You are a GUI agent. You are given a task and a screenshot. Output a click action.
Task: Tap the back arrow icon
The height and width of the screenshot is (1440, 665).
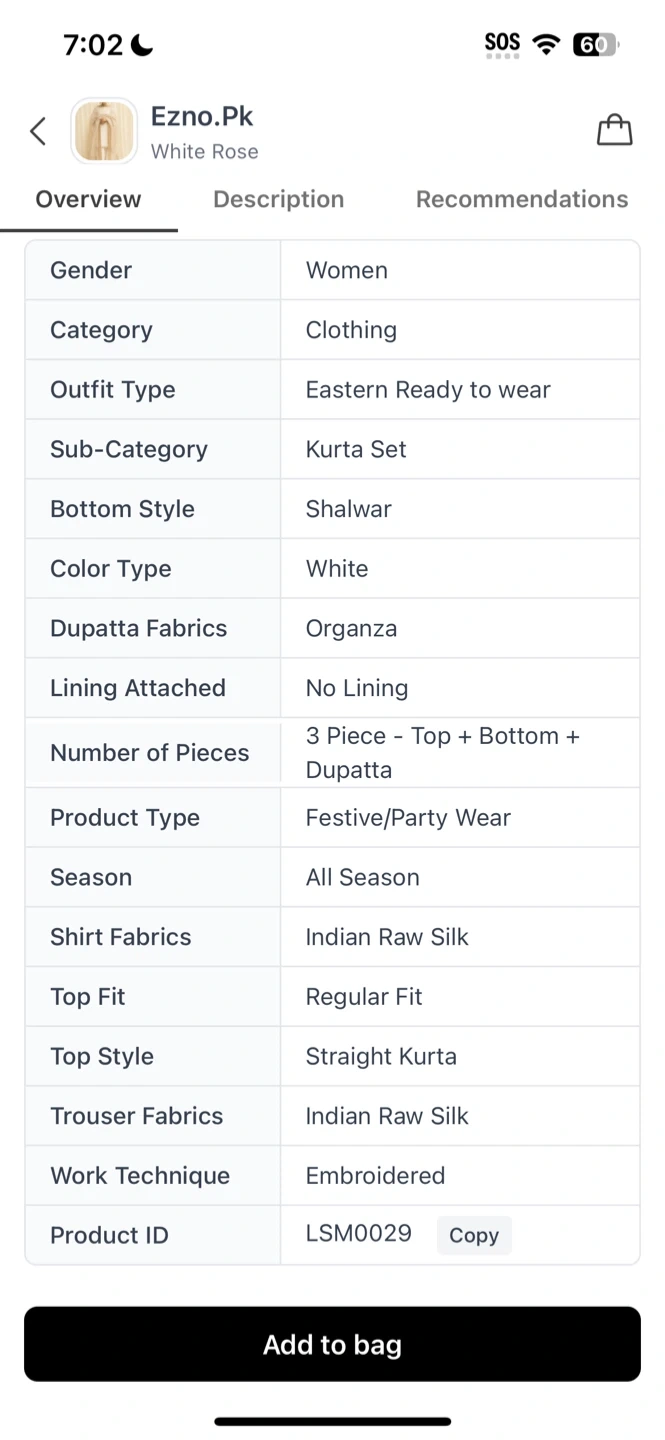point(38,131)
